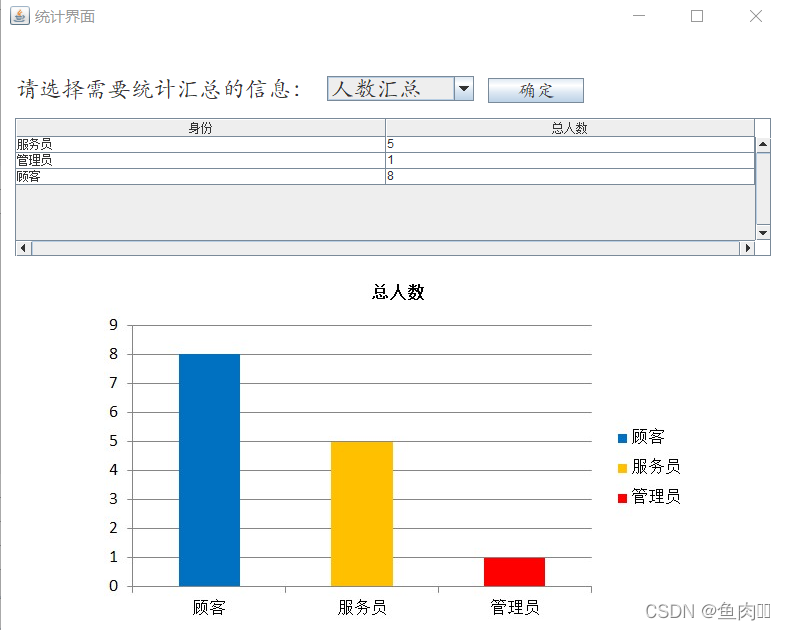This screenshot has height=630, width=785.
Task: Click the value 5 in 服务员 row
Action: 570,144
